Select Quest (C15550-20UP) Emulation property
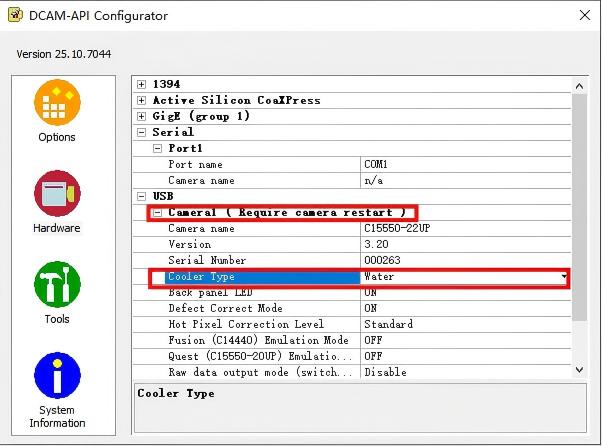Viewport: 602px width, 446px height. (x=260, y=357)
